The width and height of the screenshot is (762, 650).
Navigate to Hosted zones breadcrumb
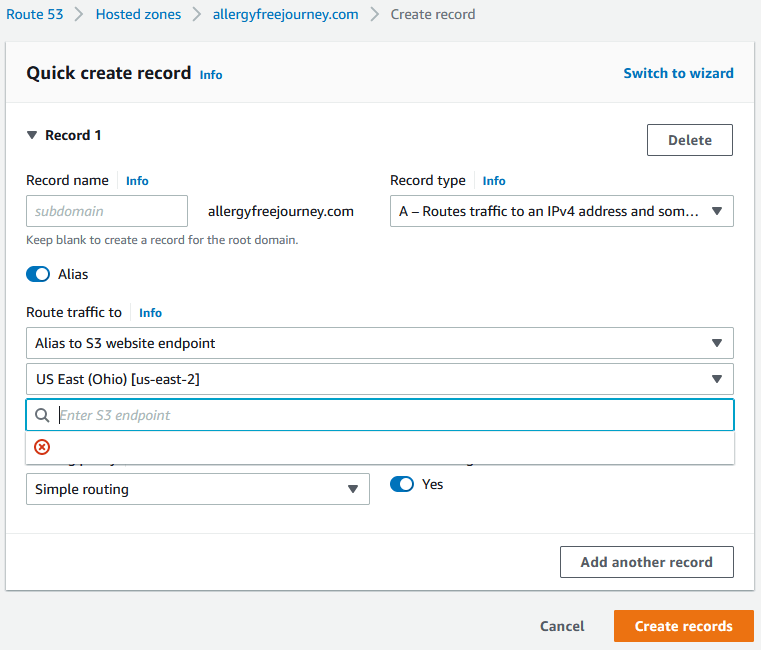[138, 14]
